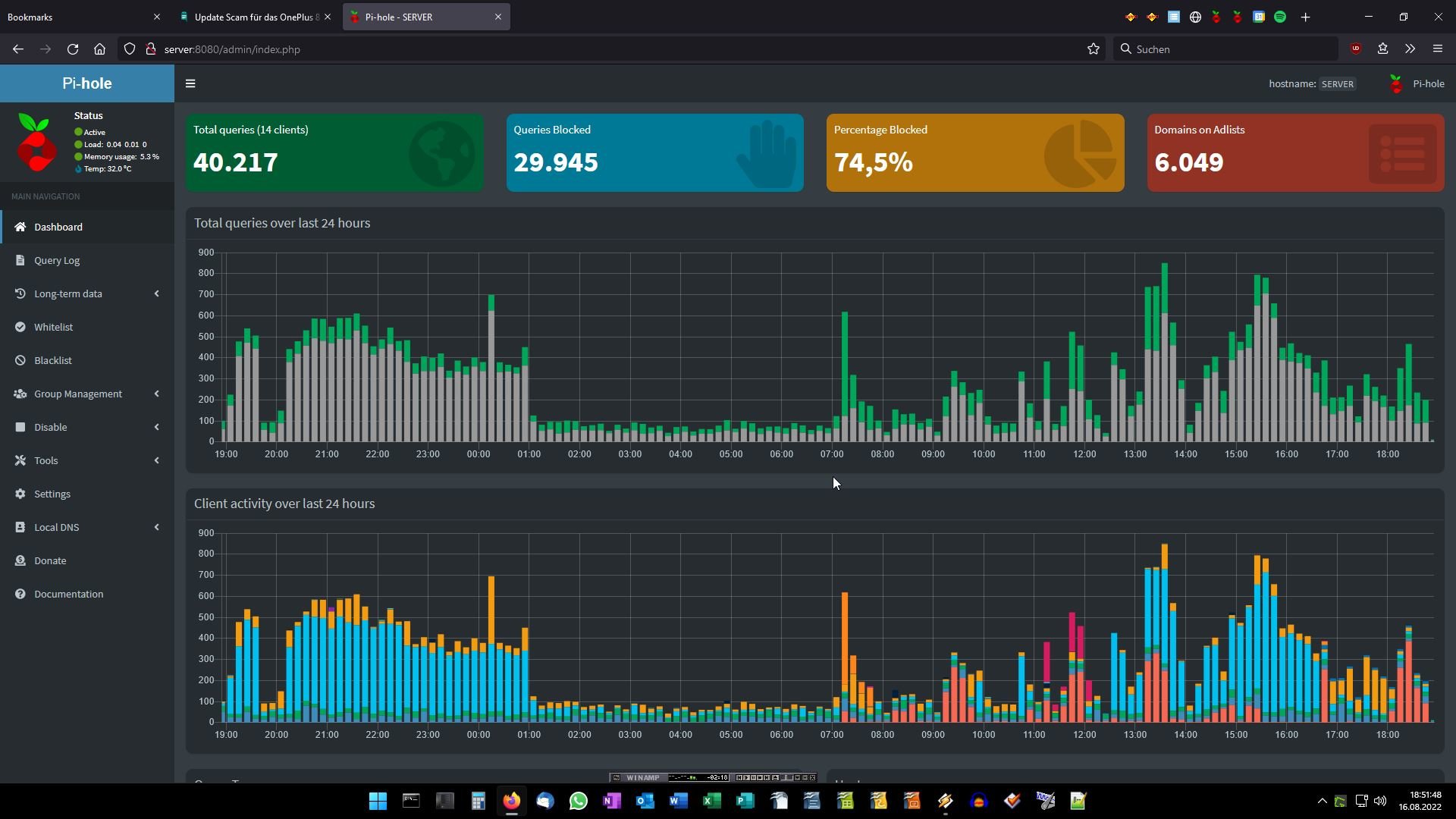Image resolution: width=1456 pixels, height=819 pixels.
Task: Open the Documentation sidebar link
Action: point(87,594)
